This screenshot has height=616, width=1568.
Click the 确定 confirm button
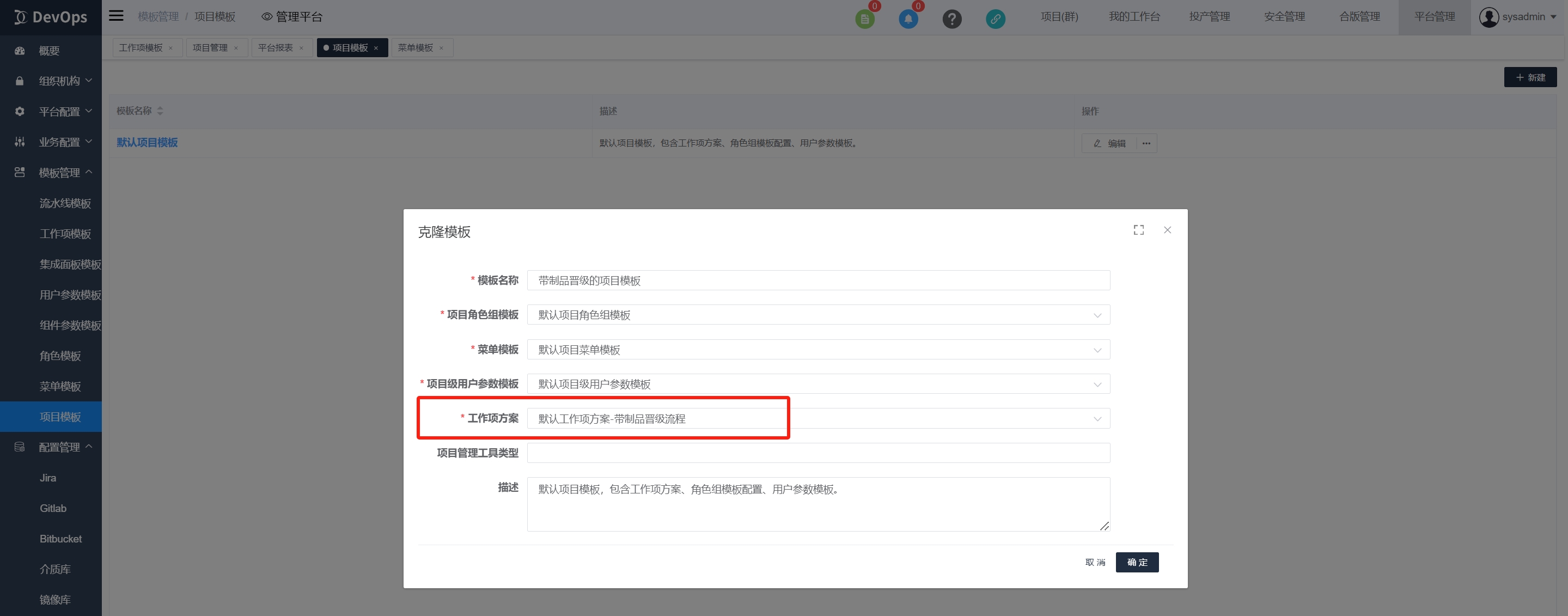[x=1137, y=562]
